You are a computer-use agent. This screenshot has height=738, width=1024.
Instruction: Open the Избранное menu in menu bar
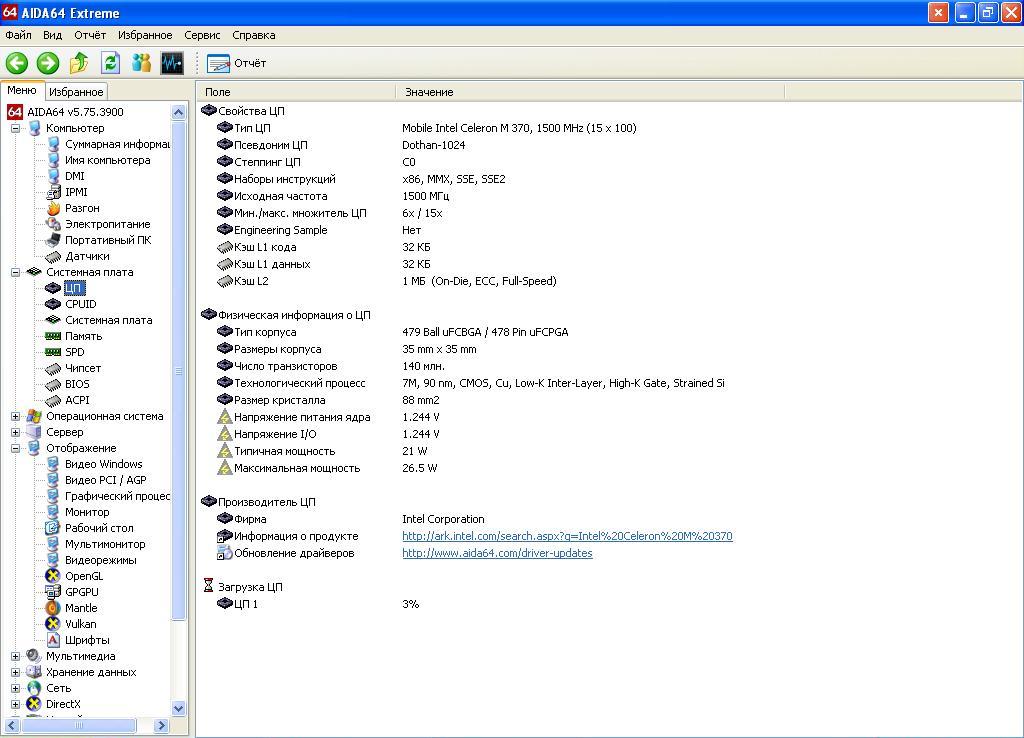145,35
